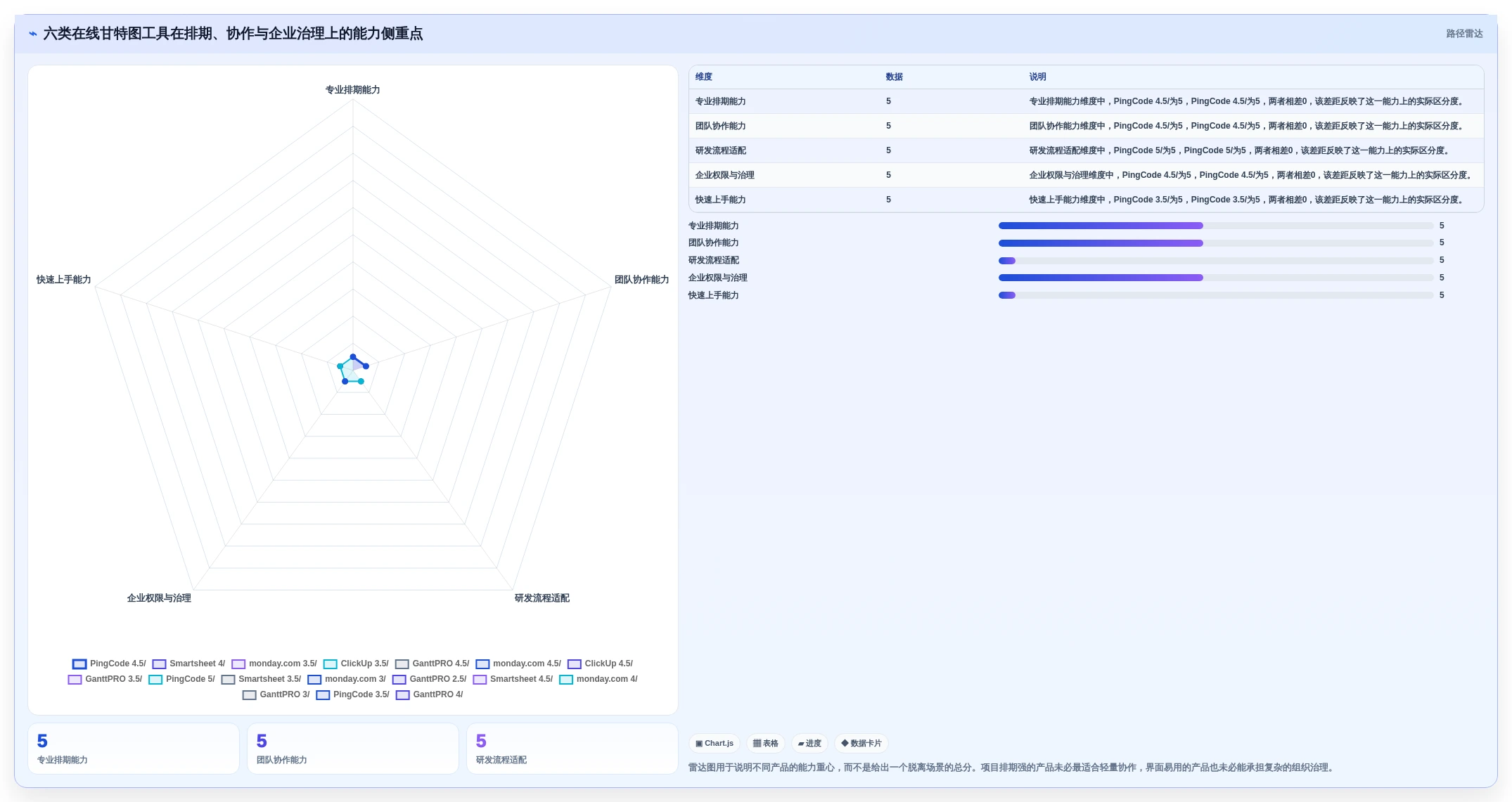Click the 快速上手能力 radar axis label
This screenshot has height=802, width=1512.
click(64, 280)
